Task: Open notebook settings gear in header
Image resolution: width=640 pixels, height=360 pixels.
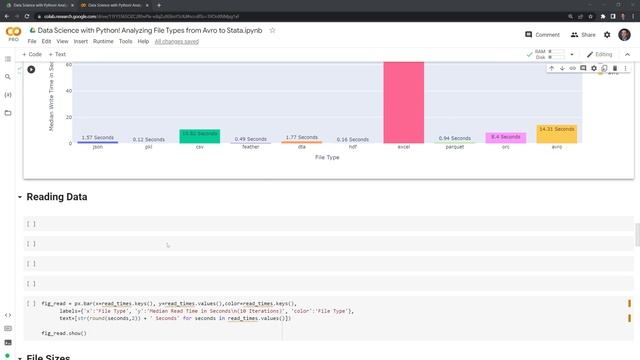Action: 607,35
